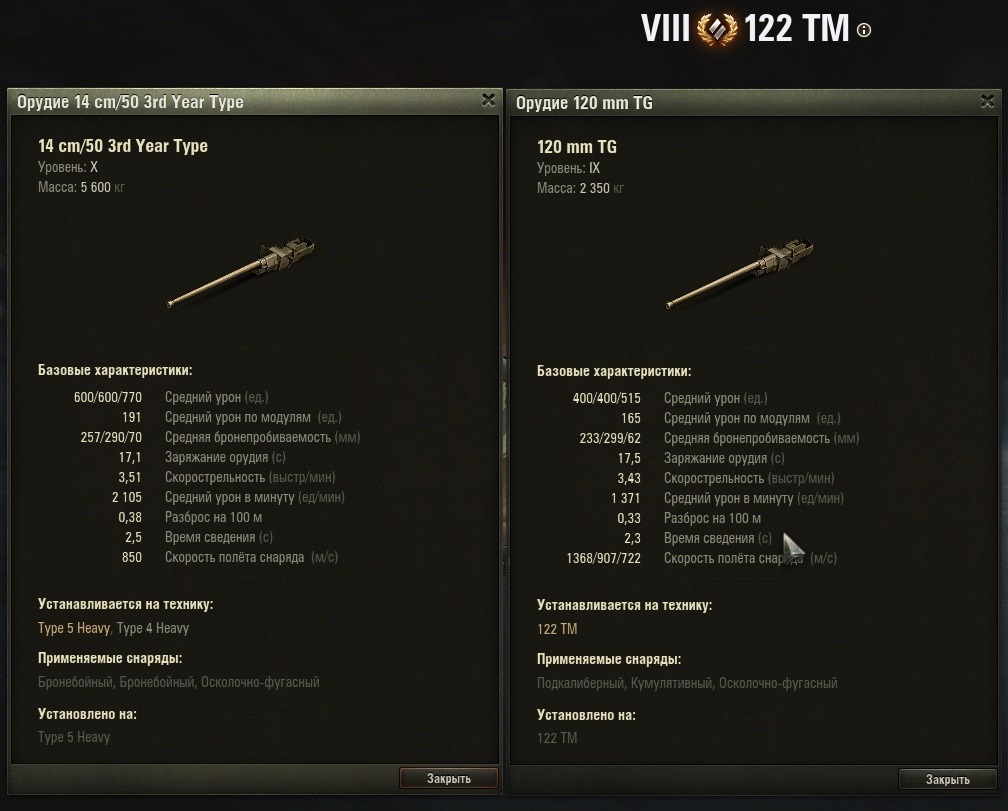Click the Подкалиберный shell type text
Image resolution: width=1008 pixels, height=811 pixels.
point(580,683)
